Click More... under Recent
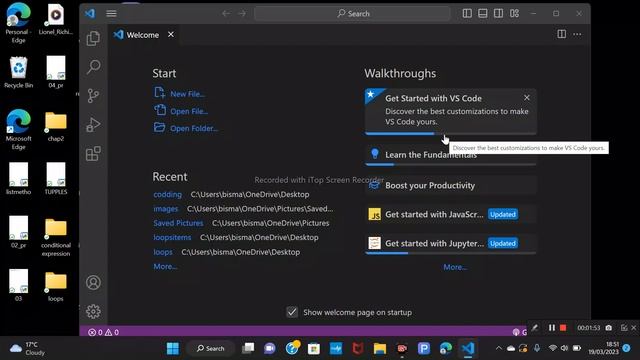 [x=165, y=266]
